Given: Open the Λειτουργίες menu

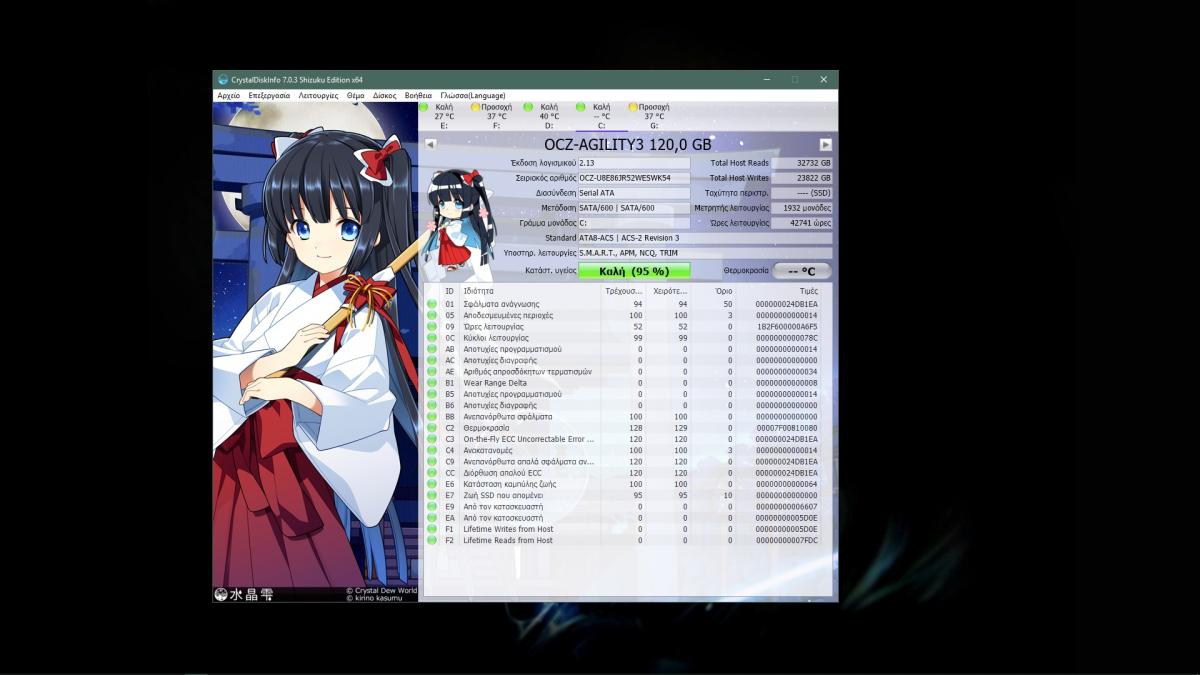Looking at the screenshot, I should [x=318, y=96].
